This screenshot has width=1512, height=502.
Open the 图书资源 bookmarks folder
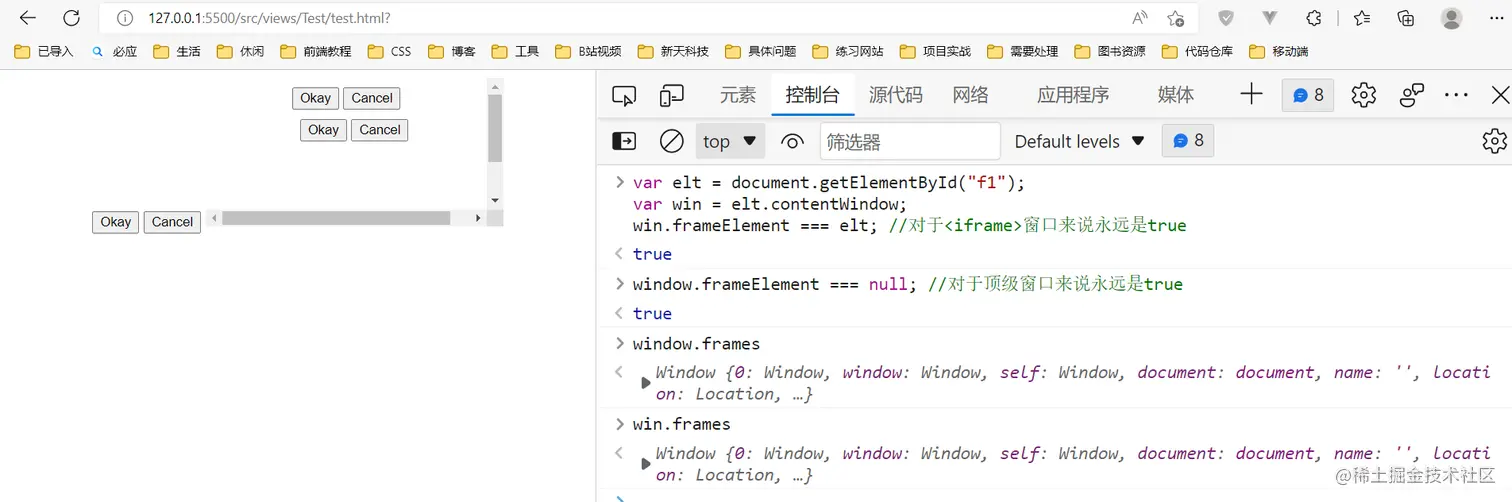tap(1110, 51)
